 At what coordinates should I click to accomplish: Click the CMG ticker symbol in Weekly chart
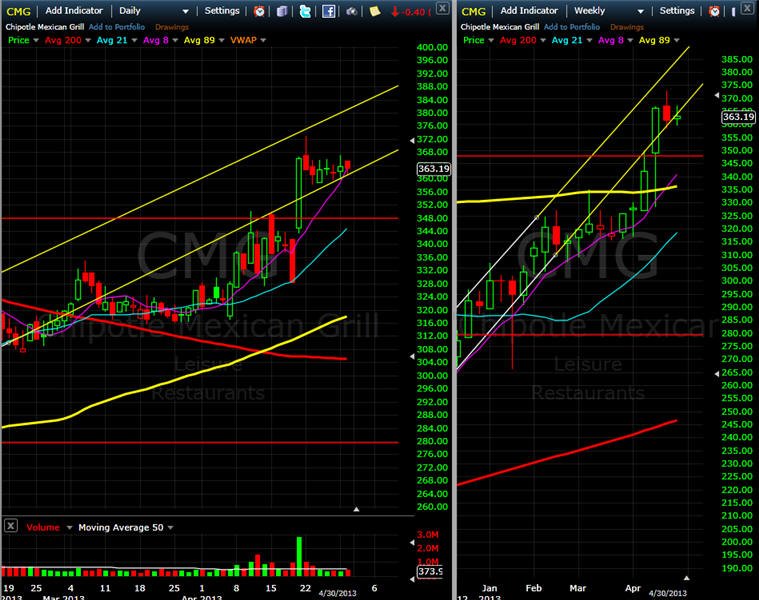pyautogui.click(x=473, y=11)
